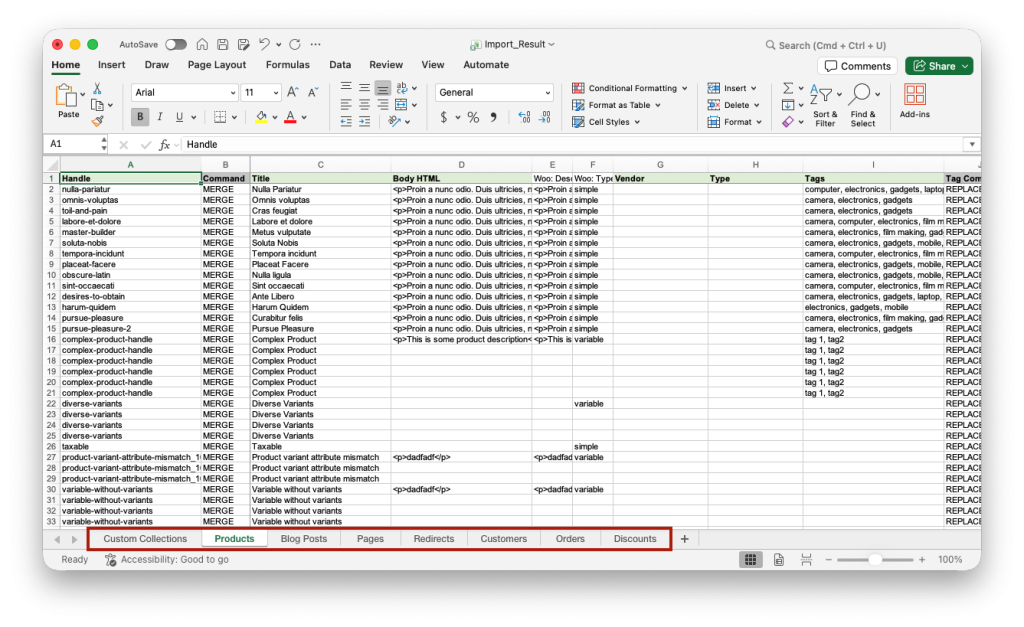Viewport: 1024px width, 627px height.
Task: Open the Data ribbon tab
Action: point(340,65)
